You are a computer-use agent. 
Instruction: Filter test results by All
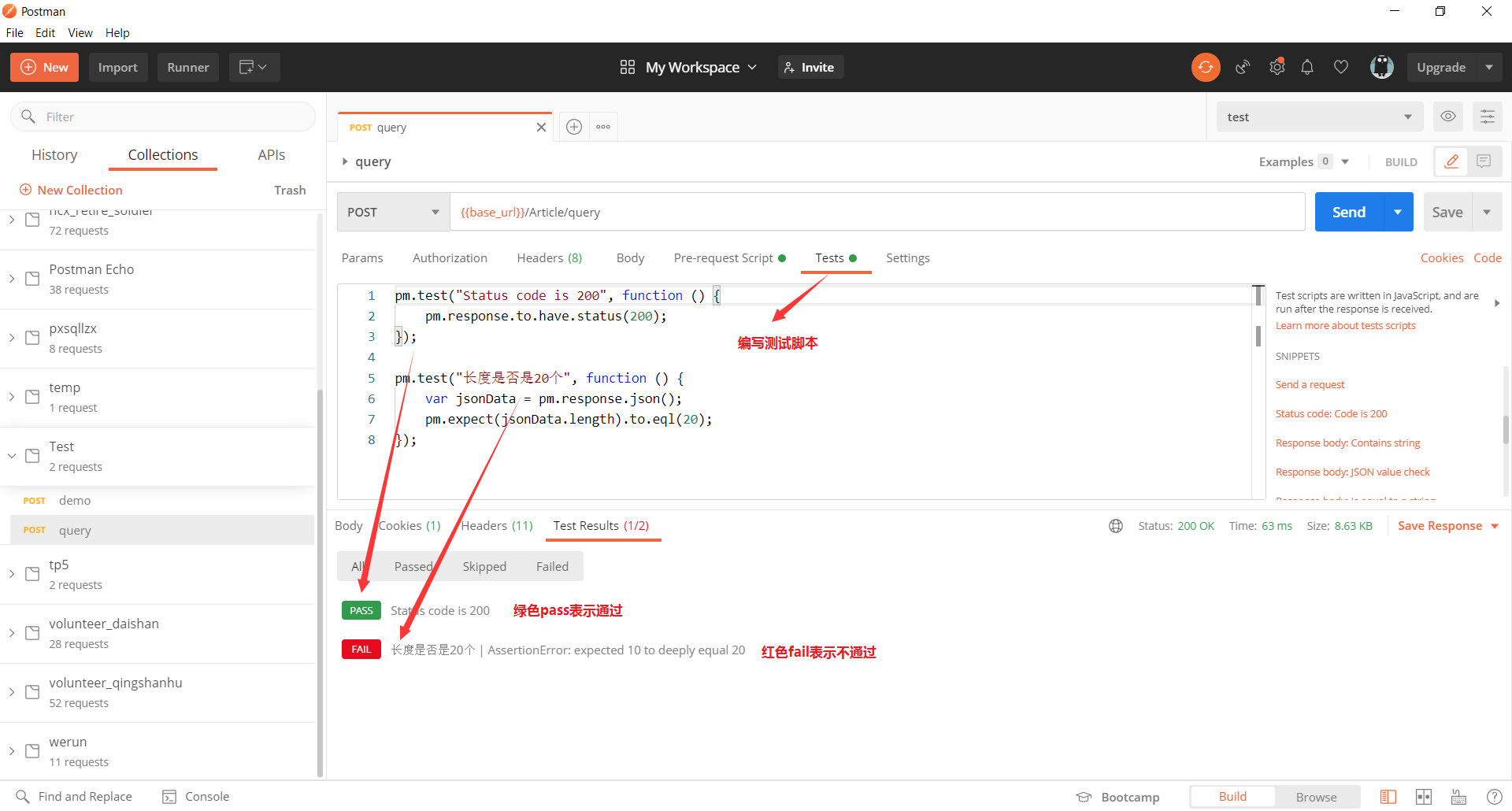point(358,567)
